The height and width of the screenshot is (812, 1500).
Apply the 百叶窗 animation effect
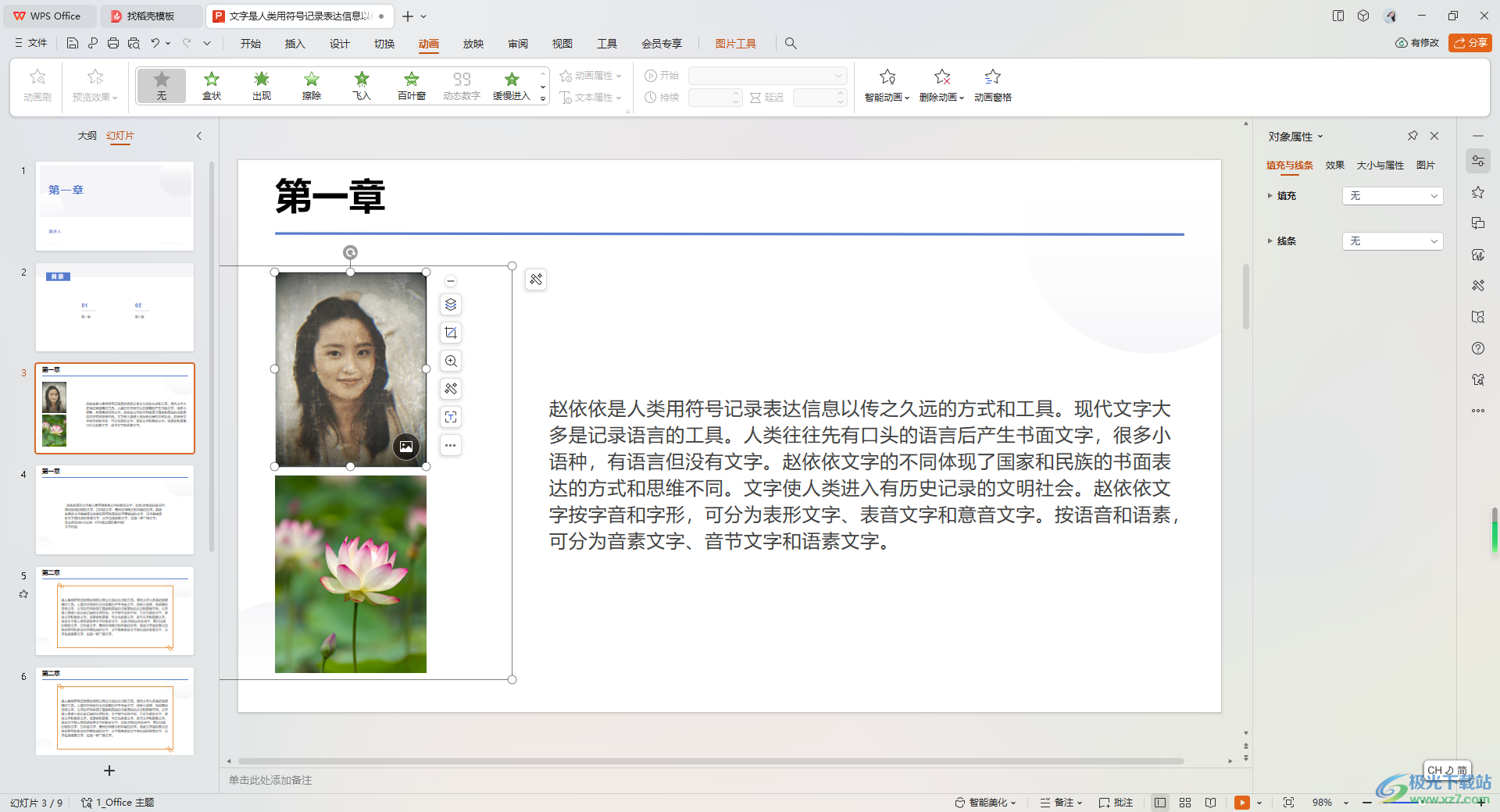(412, 85)
